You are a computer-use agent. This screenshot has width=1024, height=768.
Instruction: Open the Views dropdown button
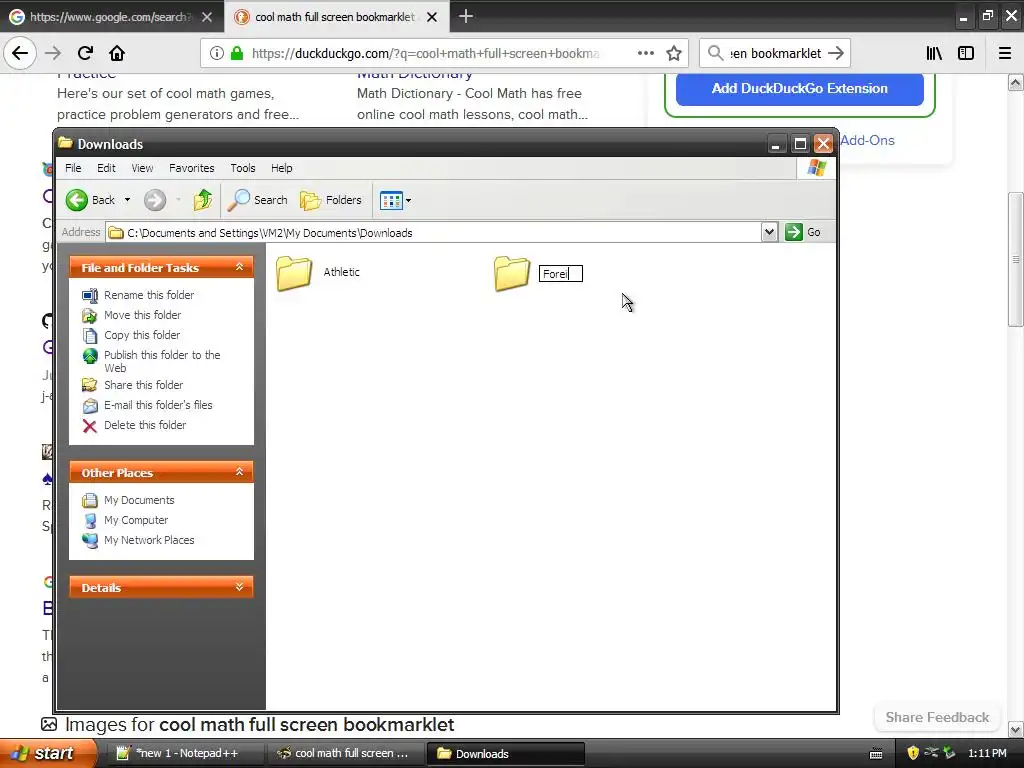point(395,200)
